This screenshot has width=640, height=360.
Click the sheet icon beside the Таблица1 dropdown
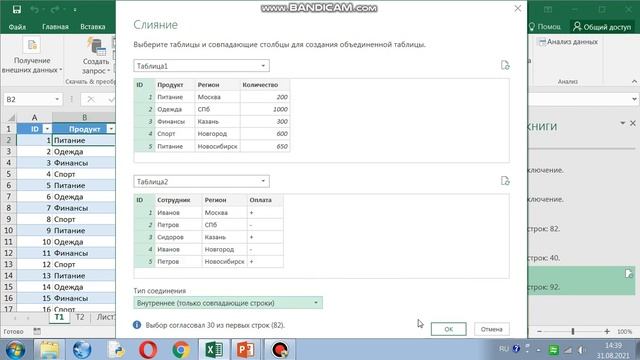[505, 65]
